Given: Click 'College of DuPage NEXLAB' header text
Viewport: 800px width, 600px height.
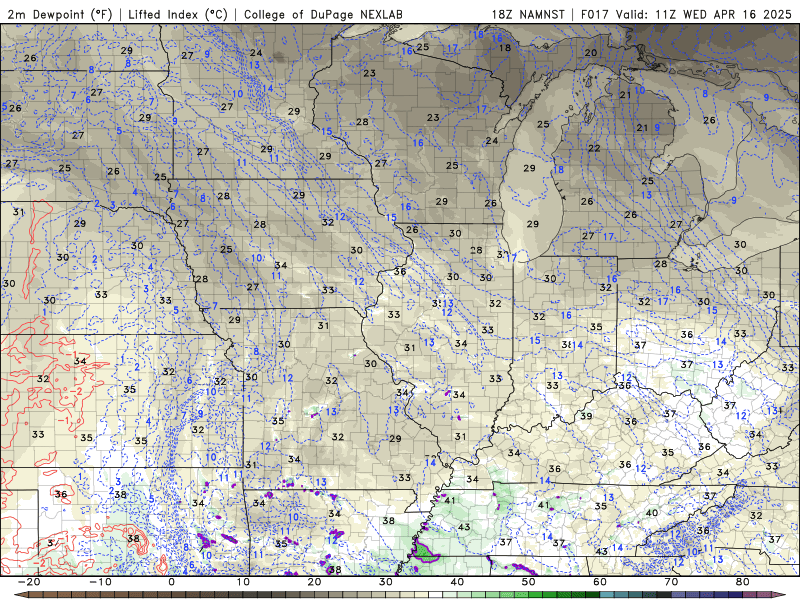Looking at the screenshot, I should (323, 14).
